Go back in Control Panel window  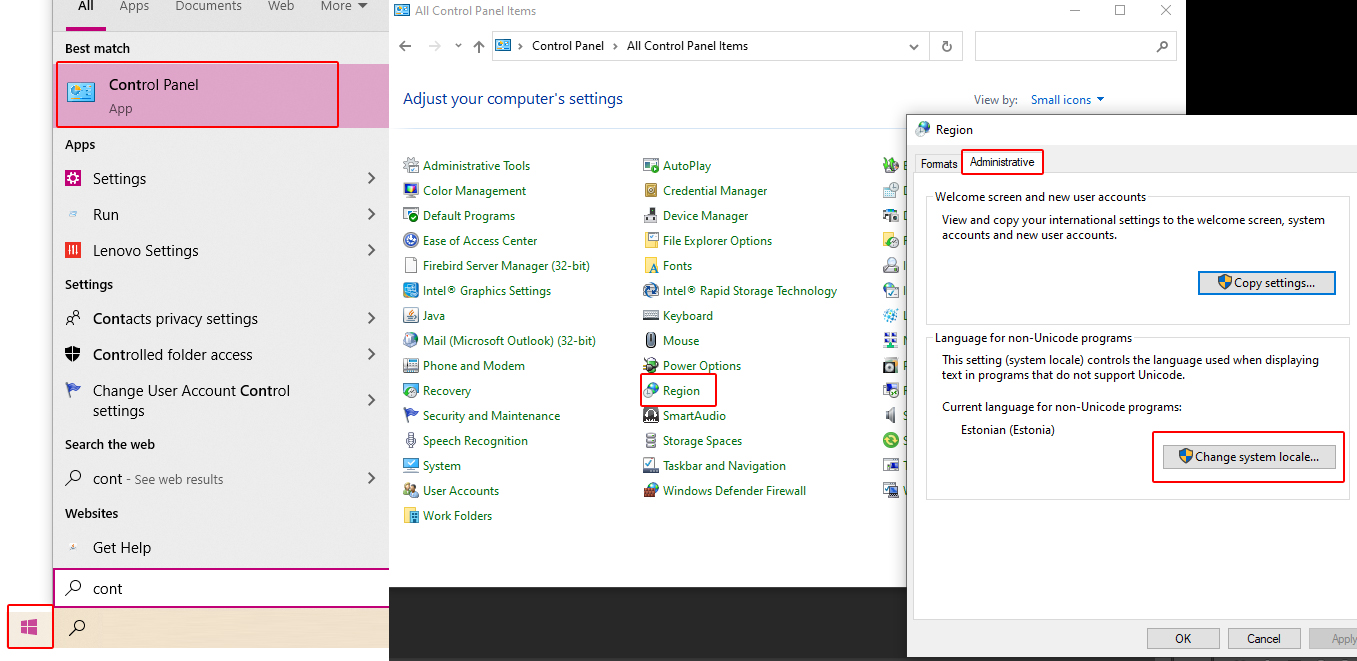pos(405,46)
